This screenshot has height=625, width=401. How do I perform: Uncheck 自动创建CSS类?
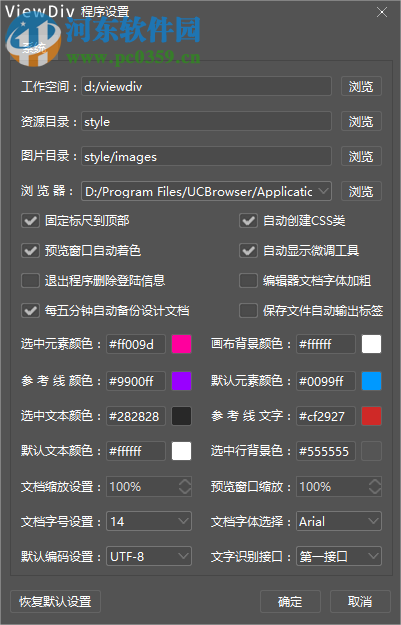click(248, 220)
